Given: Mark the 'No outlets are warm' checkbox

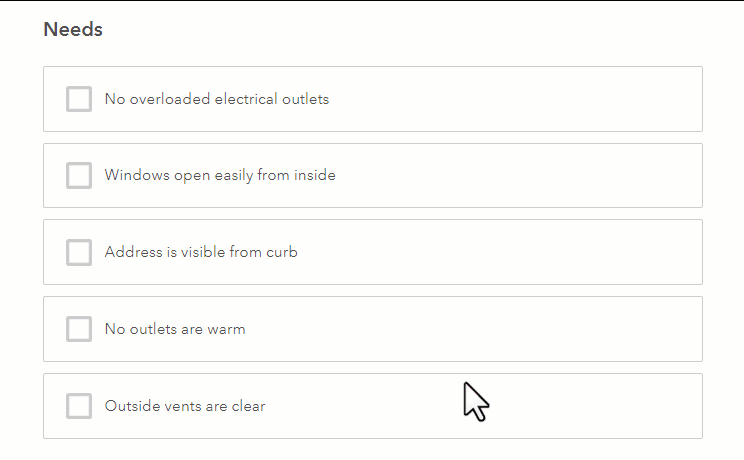Looking at the screenshot, I should 79,329.
